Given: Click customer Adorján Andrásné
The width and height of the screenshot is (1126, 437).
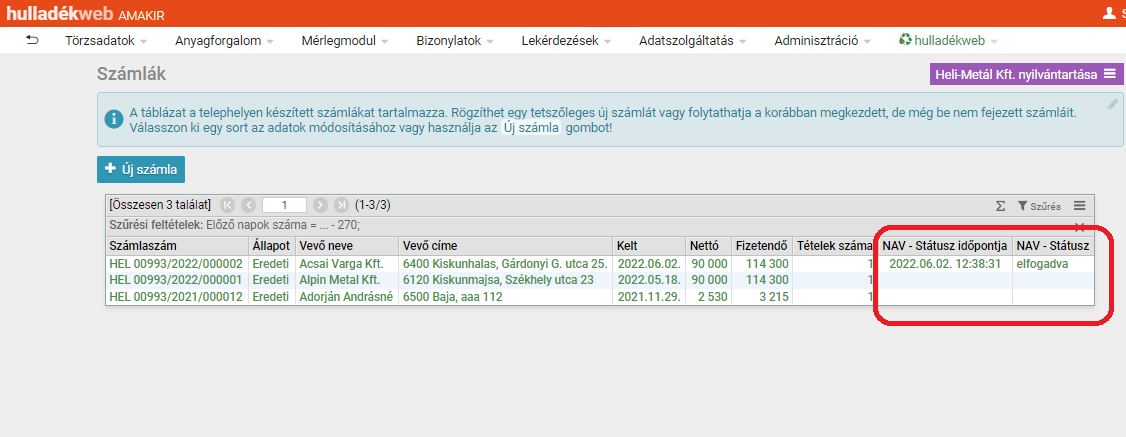Looking at the screenshot, I should point(347,296).
